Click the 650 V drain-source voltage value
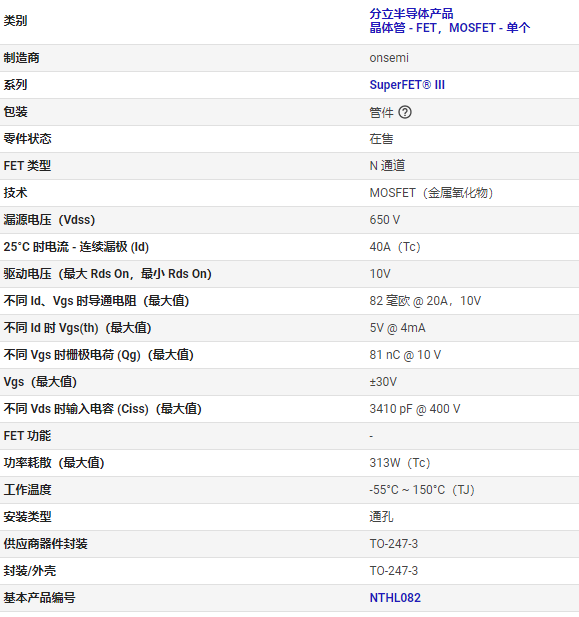 [x=385, y=220]
